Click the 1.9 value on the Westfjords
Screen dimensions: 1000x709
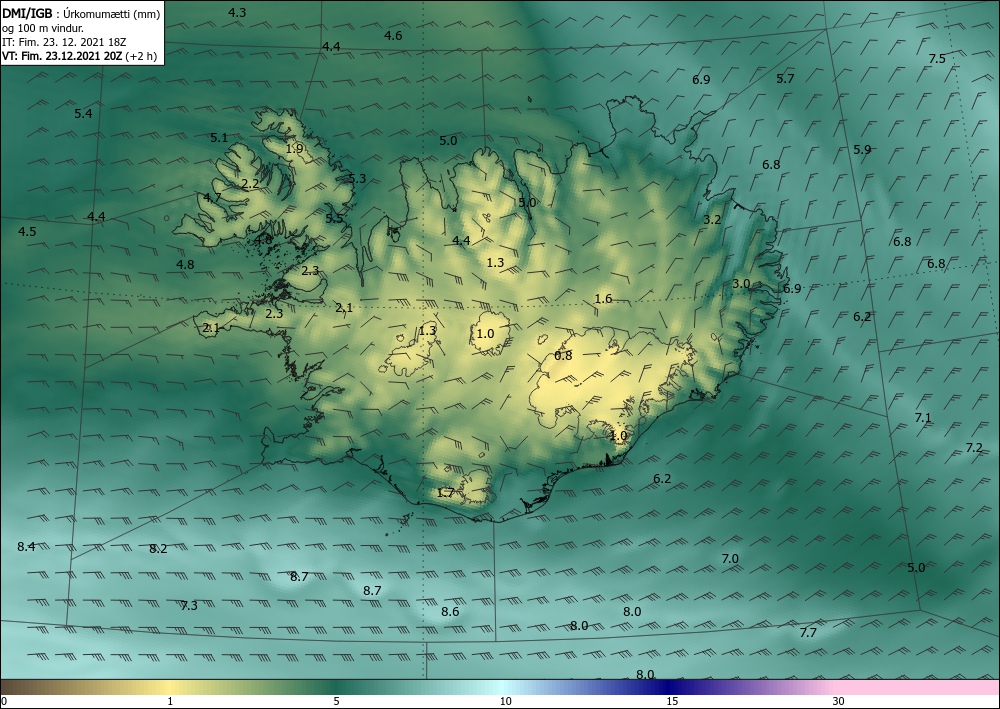295,149
